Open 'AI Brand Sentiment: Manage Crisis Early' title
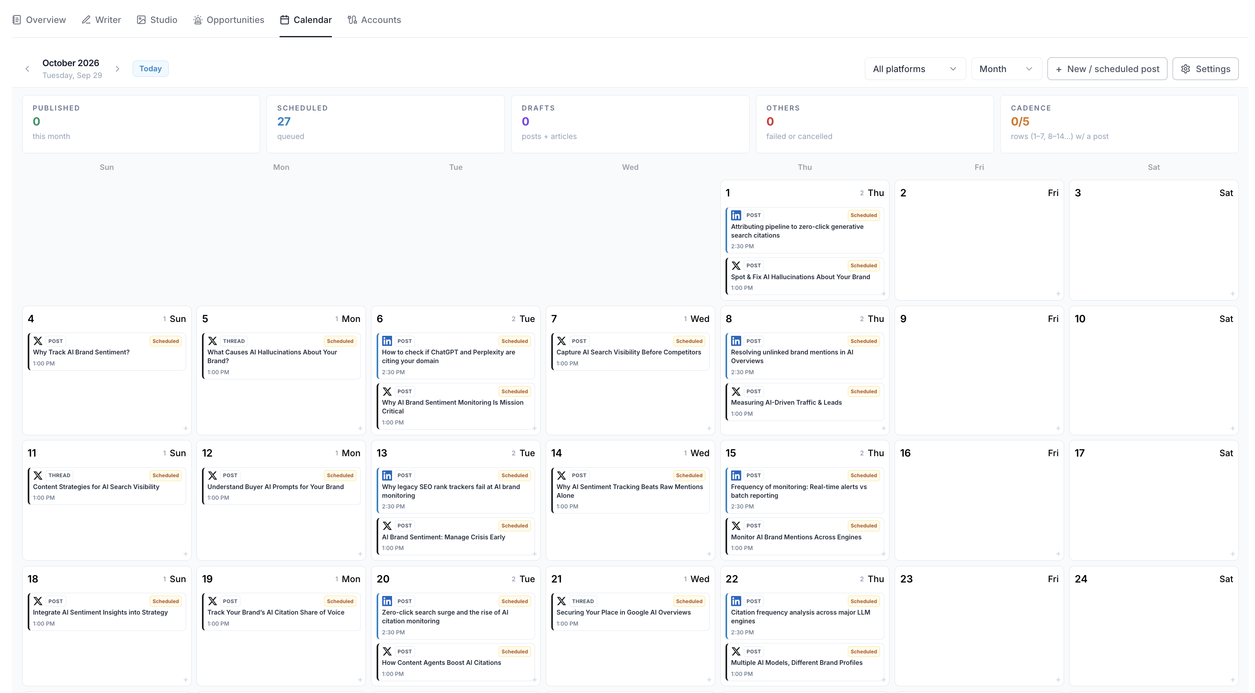 point(444,537)
